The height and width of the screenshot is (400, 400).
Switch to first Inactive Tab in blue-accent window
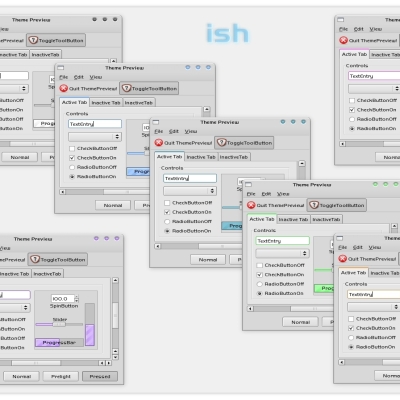[106, 103]
